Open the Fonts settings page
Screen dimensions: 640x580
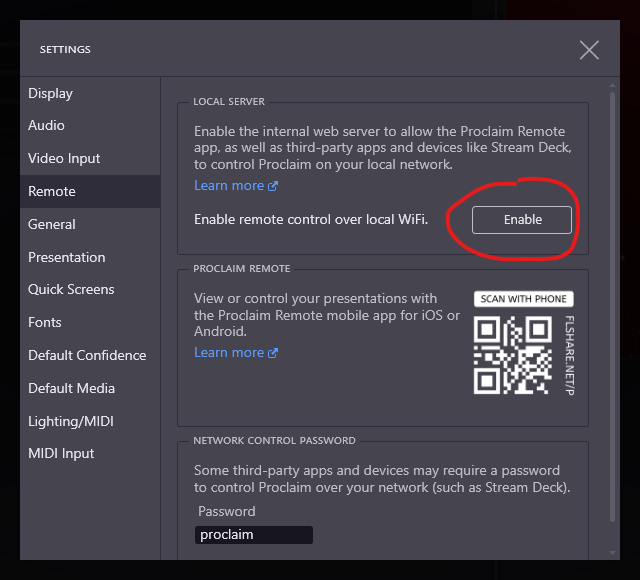[x=45, y=322]
